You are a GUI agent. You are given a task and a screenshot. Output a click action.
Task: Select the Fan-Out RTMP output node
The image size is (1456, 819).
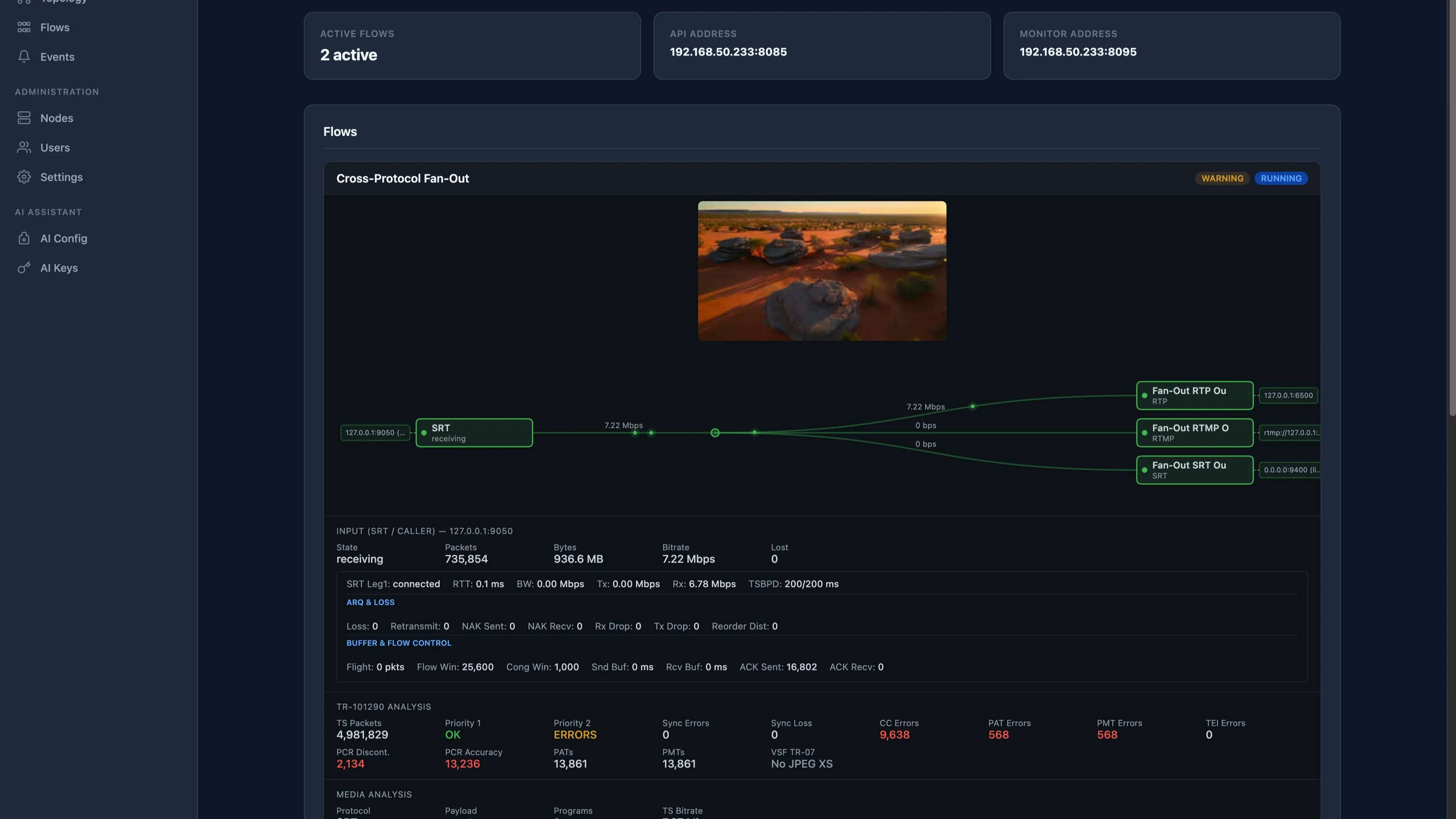click(1194, 433)
